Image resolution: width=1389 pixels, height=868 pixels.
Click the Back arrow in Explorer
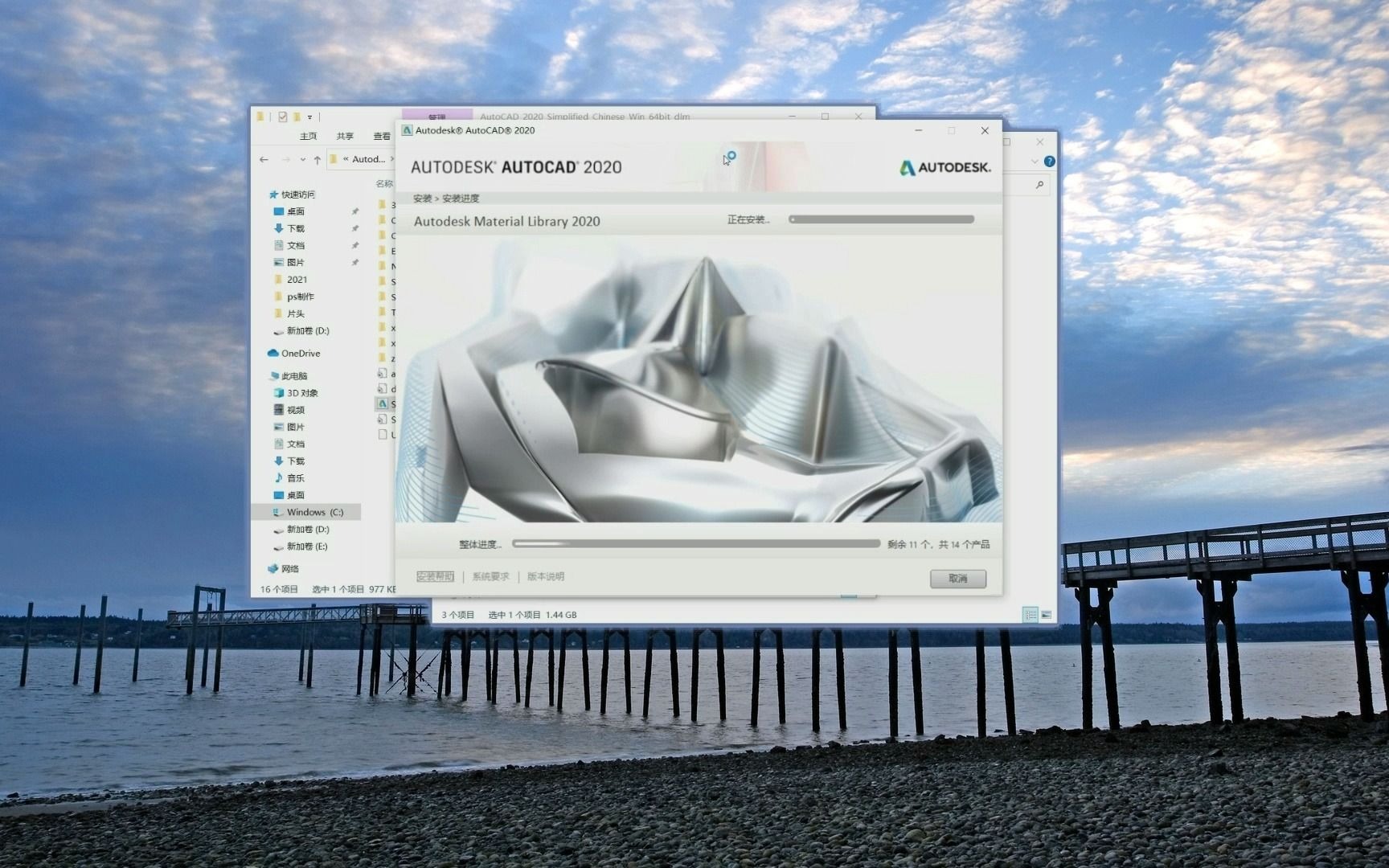pos(264,160)
